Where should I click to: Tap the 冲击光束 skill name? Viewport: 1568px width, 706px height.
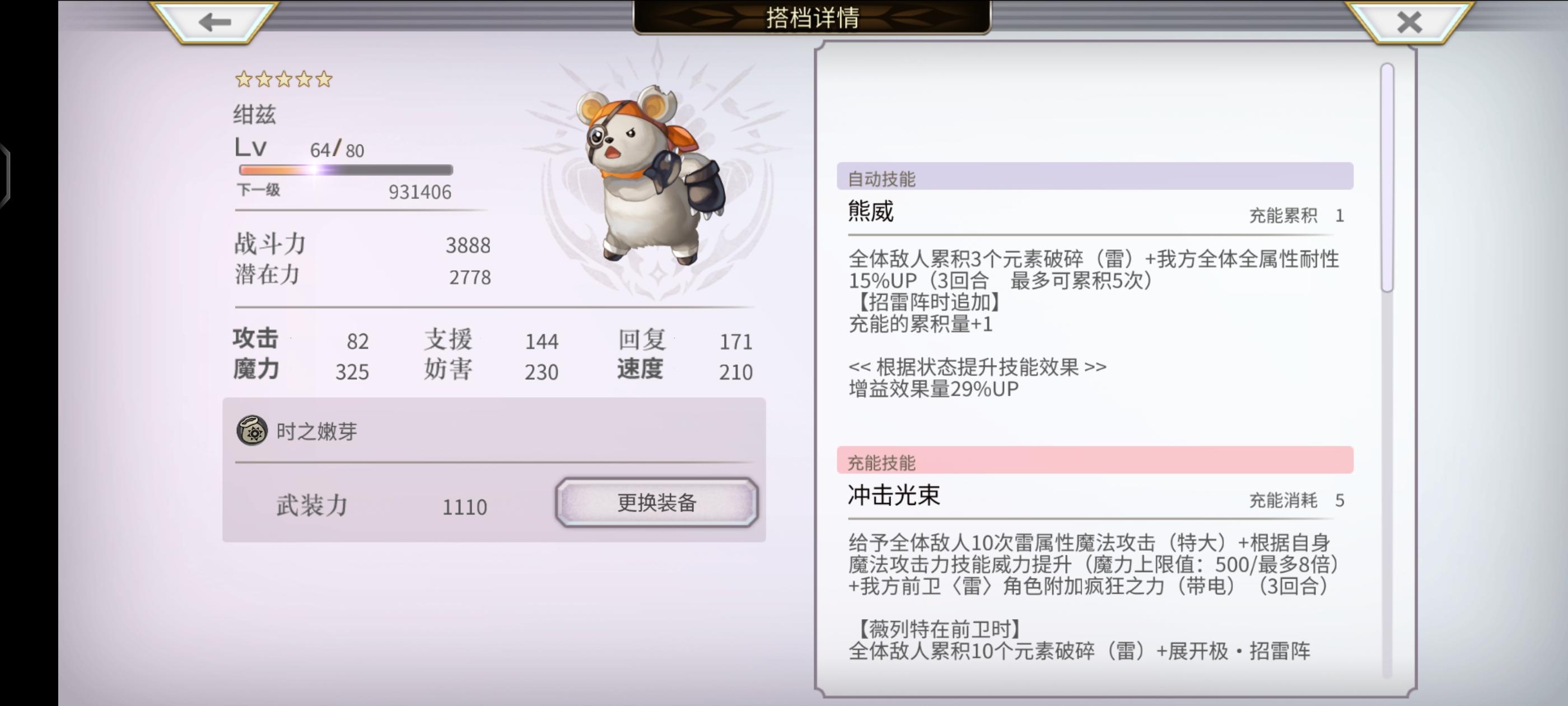(x=894, y=495)
